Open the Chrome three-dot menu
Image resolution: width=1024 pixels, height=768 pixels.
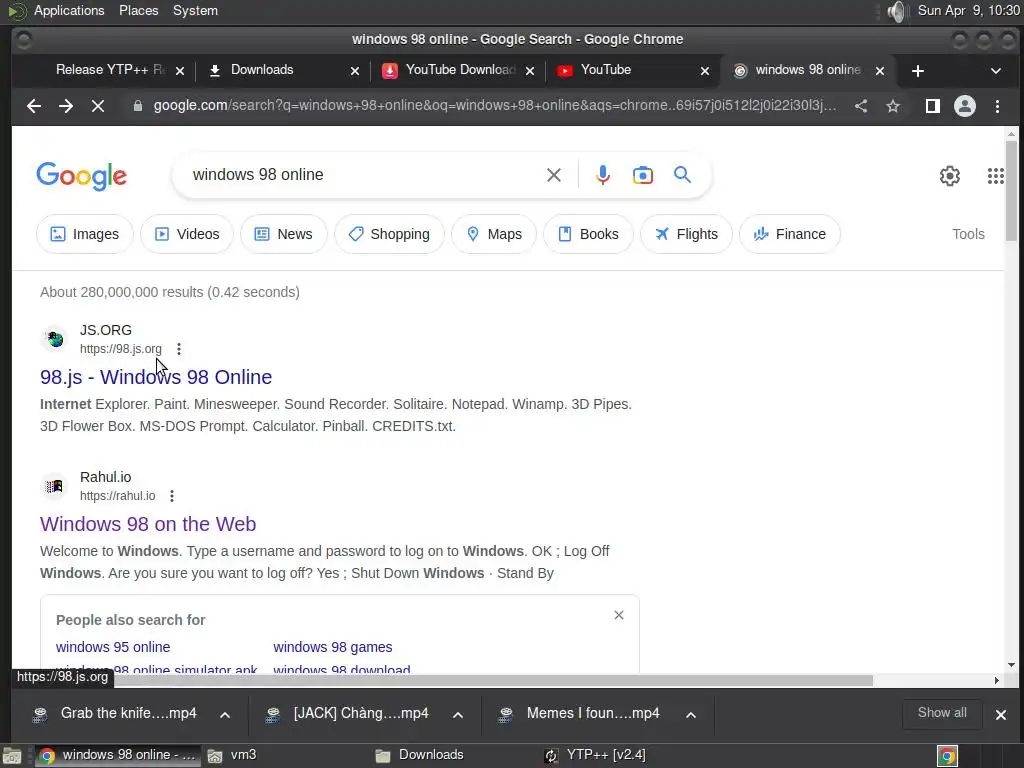(x=997, y=106)
